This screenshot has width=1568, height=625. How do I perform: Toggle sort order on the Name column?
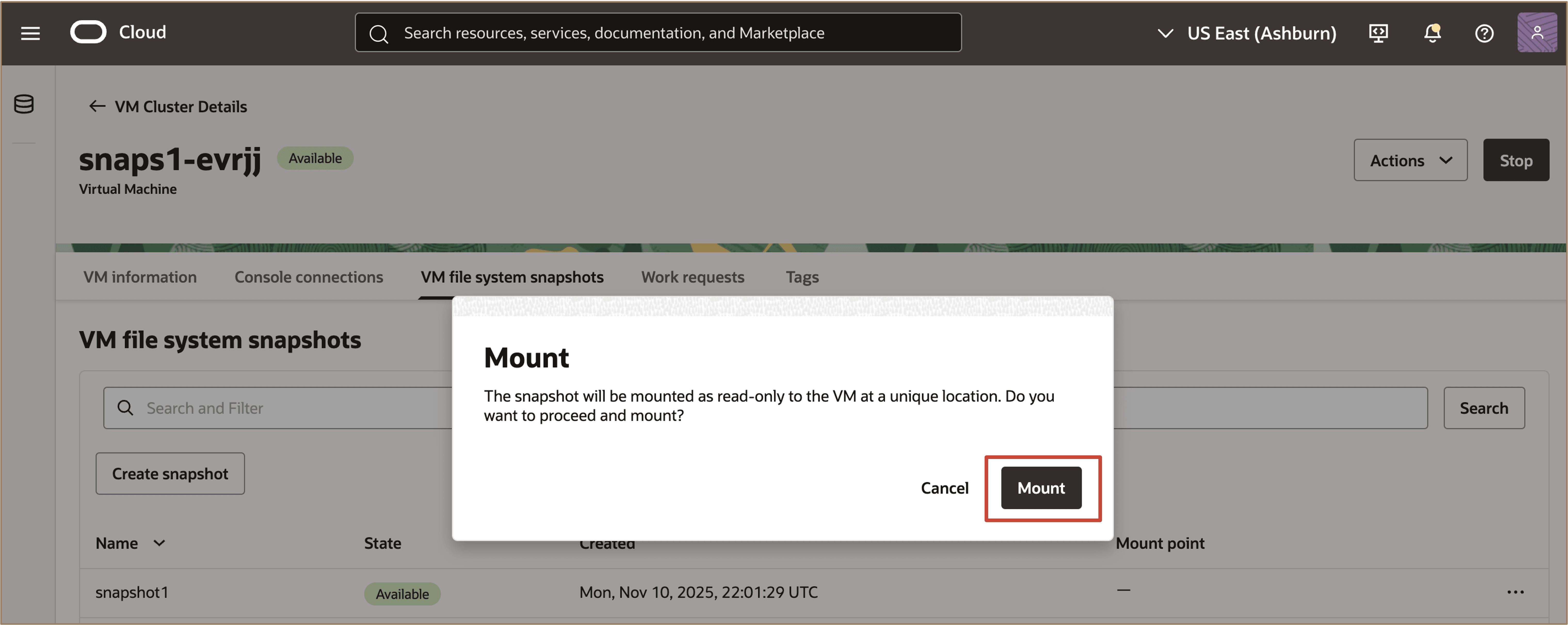click(x=159, y=544)
